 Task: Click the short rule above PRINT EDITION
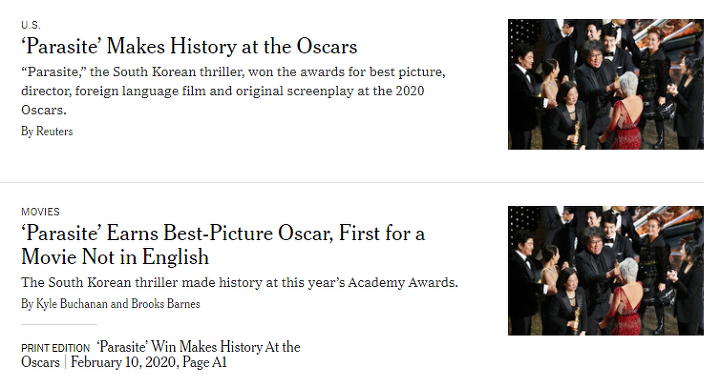59,324
